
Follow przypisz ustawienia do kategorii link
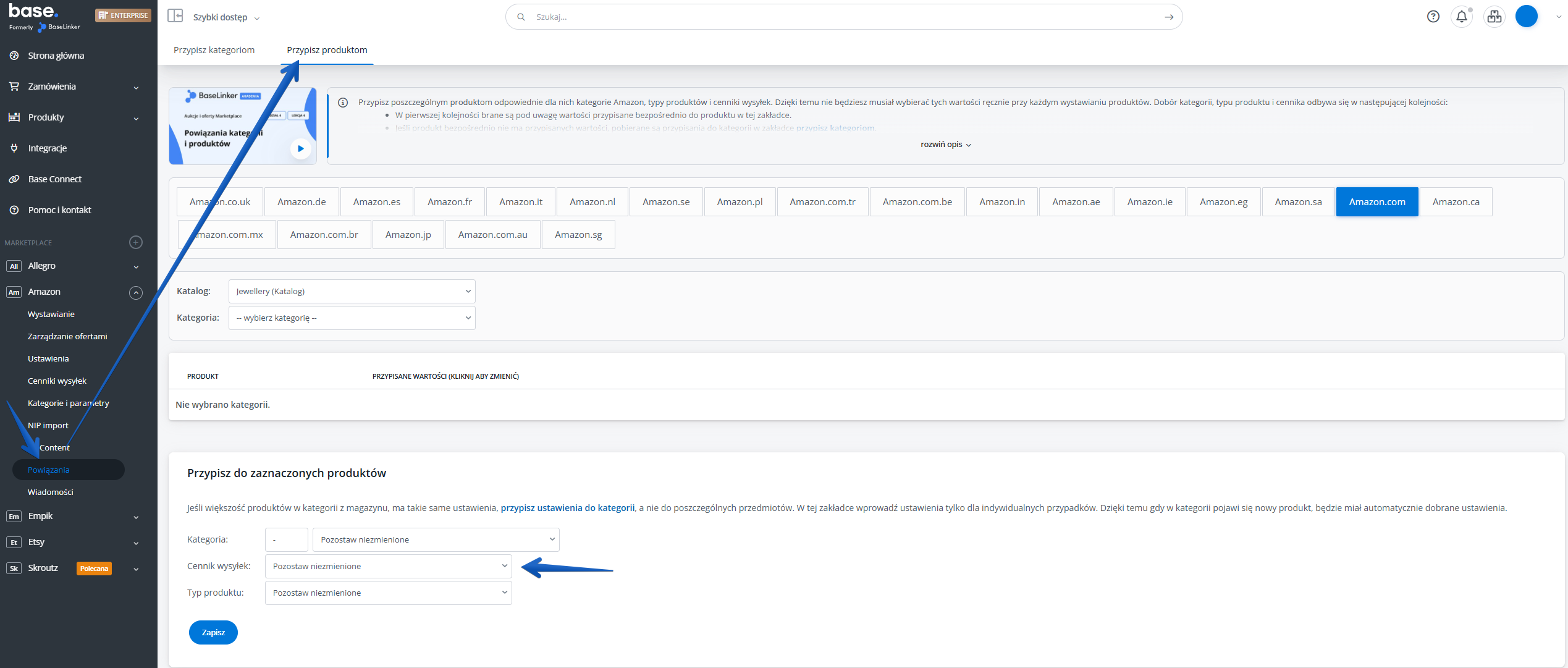coord(567,508)
